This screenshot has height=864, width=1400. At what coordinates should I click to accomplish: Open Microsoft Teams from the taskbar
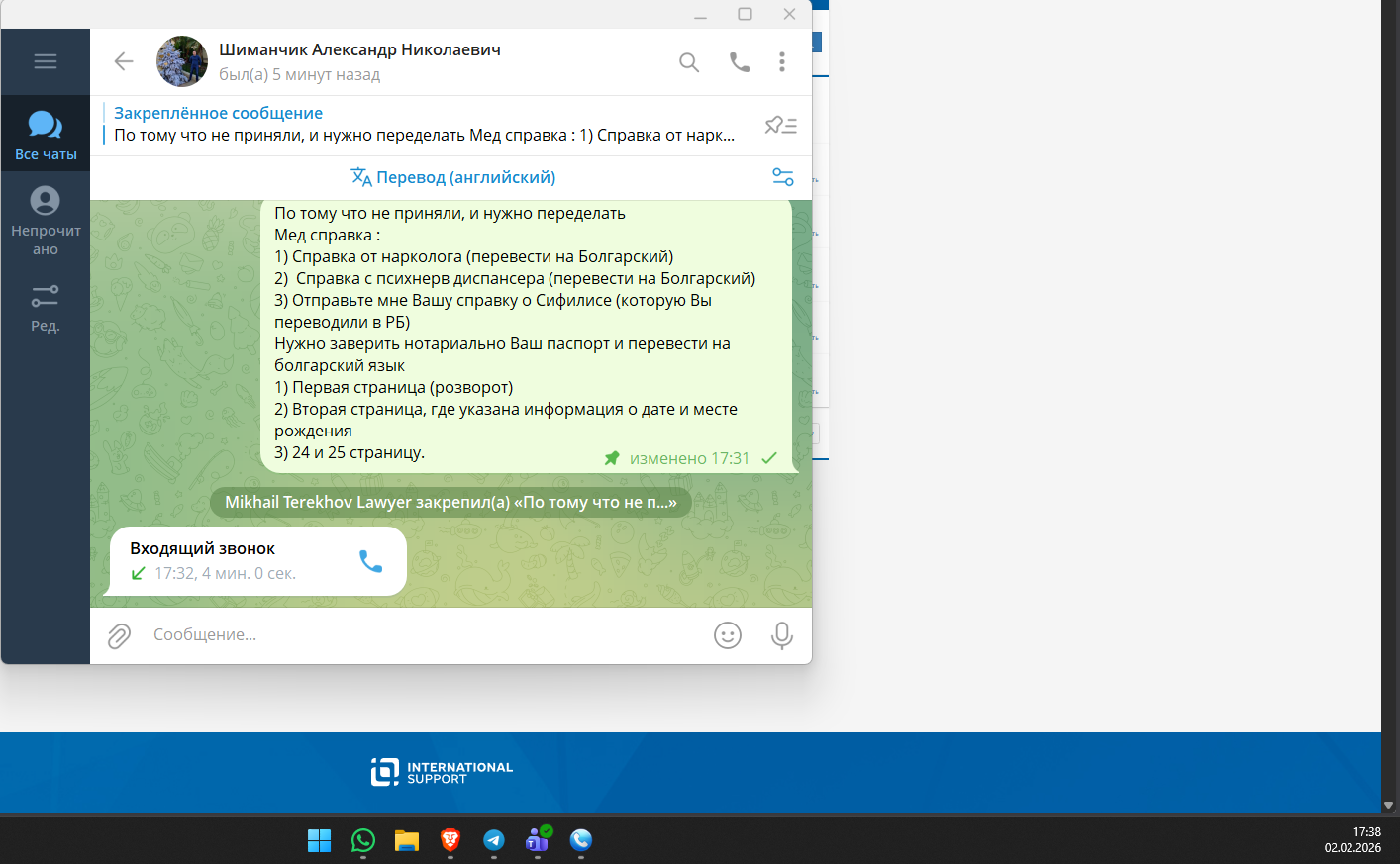[x=538, y=840]
